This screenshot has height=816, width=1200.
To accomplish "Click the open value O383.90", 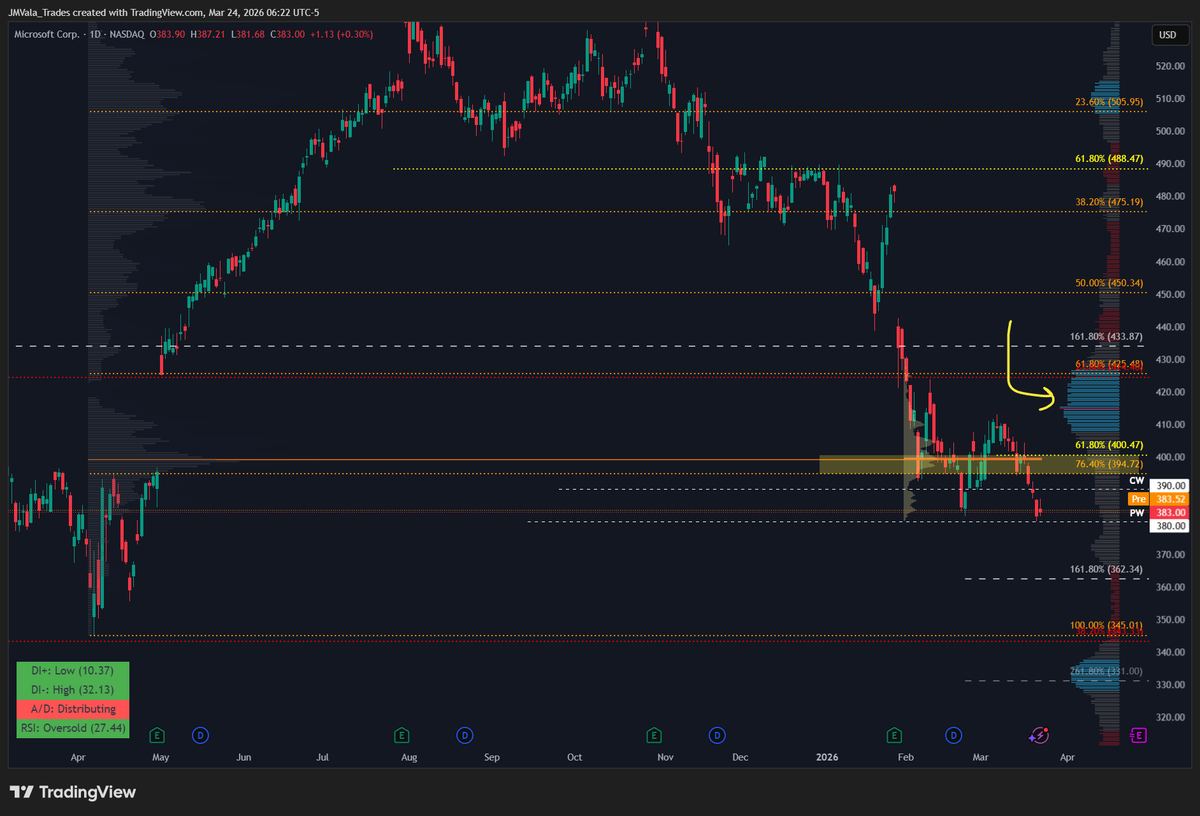I will [x=168, y=35].
